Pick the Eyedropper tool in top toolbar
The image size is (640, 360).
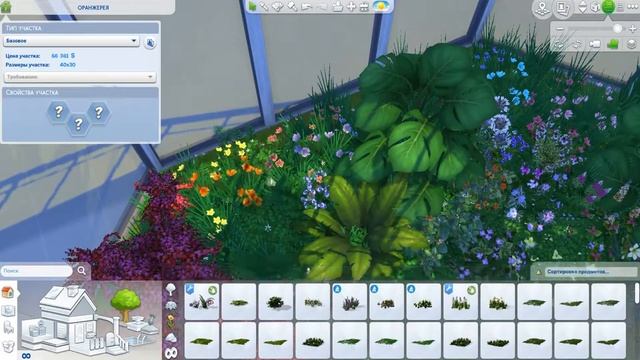pyautogui.click(x=264, y=6)
